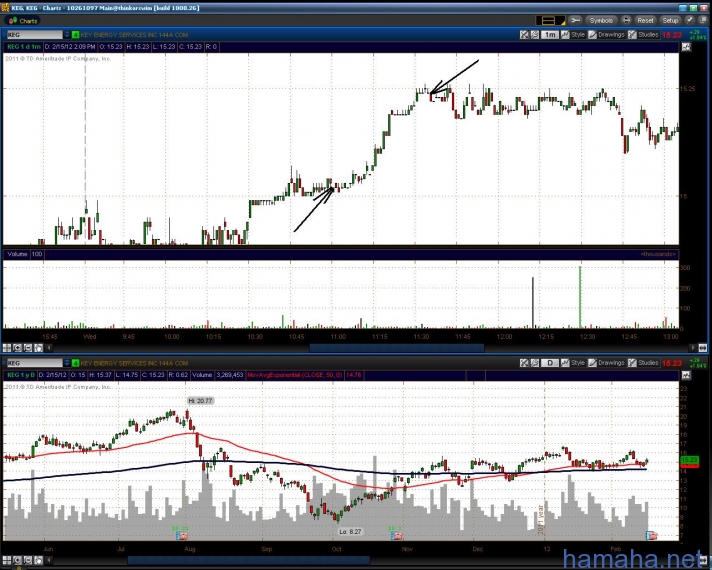Click fit-width icon at upper chart scrollbar end
The image size is (712, 570).
702,348
